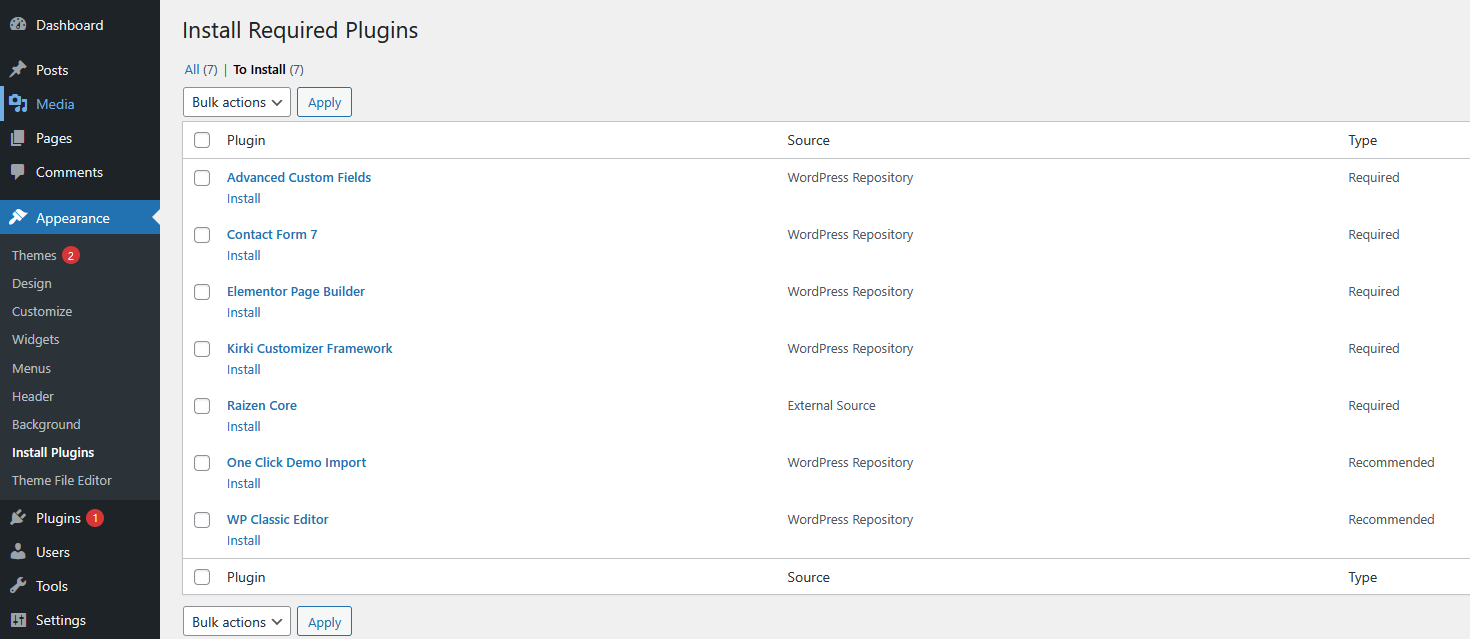Click the Pages icon in sidebar
The width and height of the screenshot is (1470, 639).
point(18,138)
